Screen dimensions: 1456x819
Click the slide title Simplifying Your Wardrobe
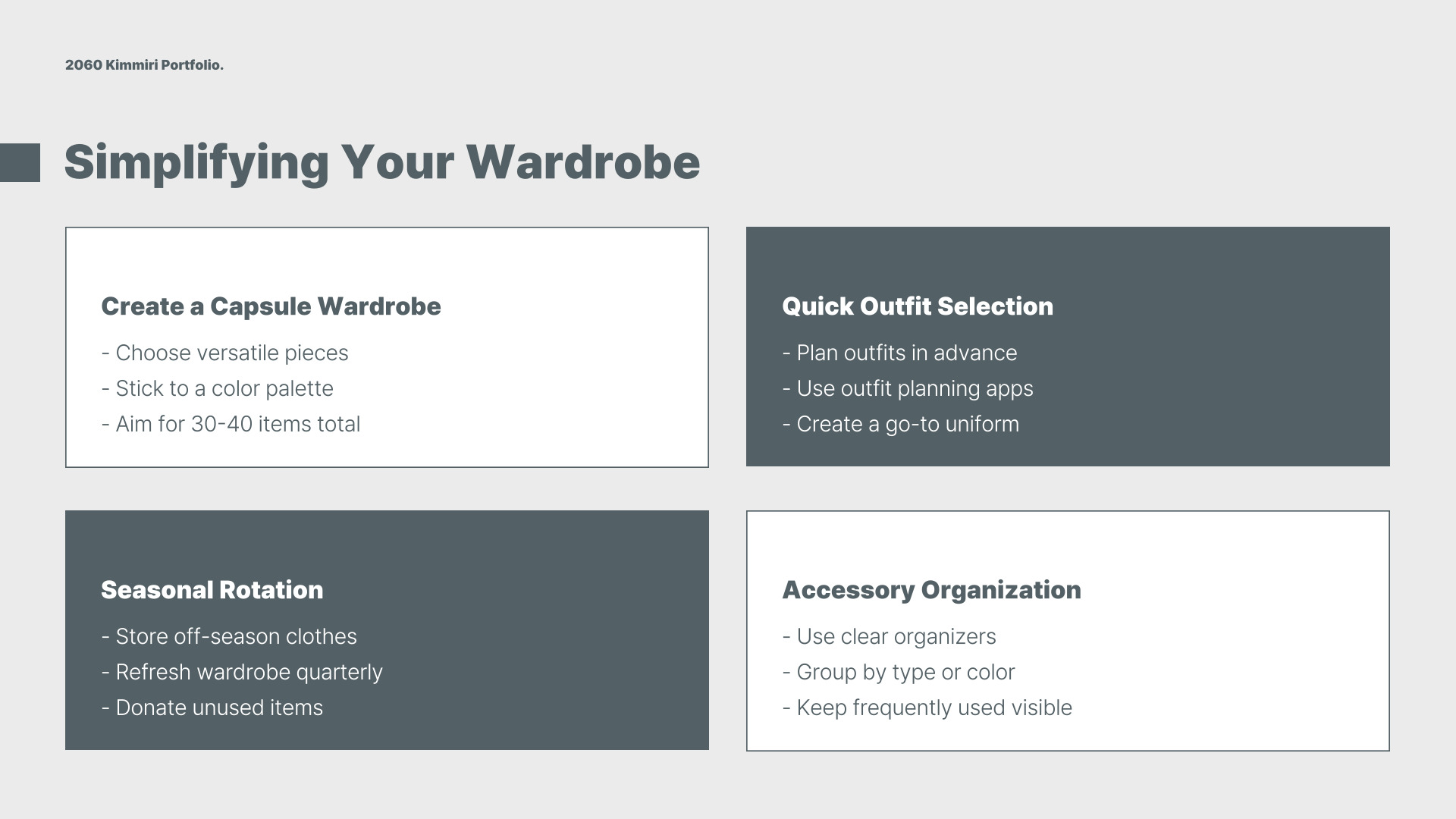(381, 162)
